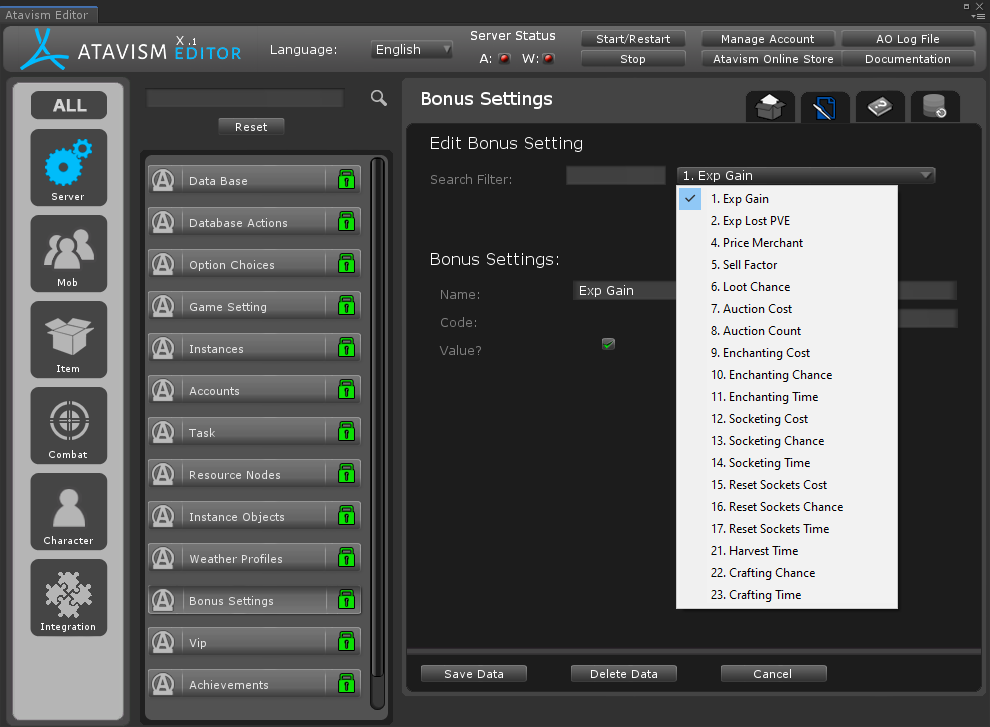This screenshot has width=990, height=727.
Task: Toggle the green lock beside Weather Profiles
Action: coord(346,558)
